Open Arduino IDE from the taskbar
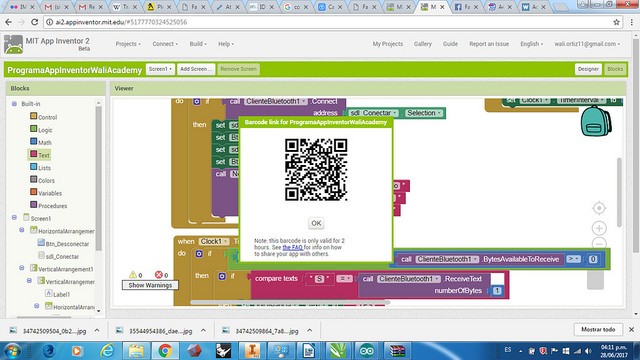This screenshot has height=360, width=640. (367, 351)
